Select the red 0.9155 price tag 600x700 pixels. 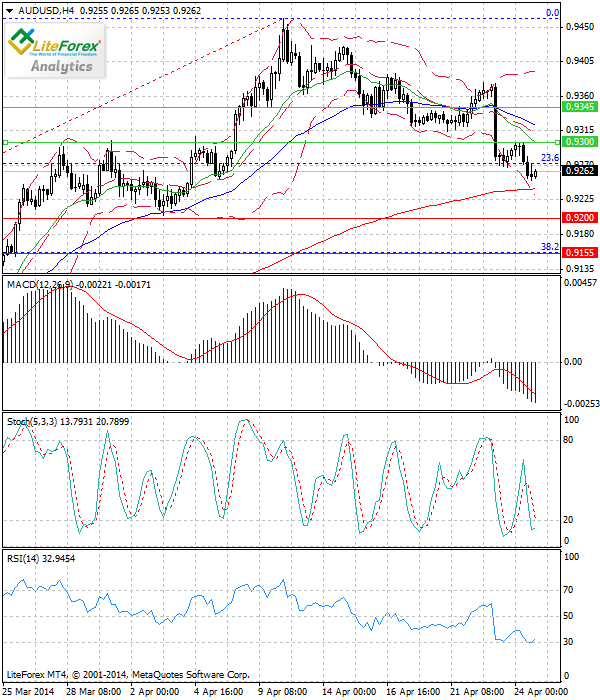pyautogui.click(x=580, y=254)
